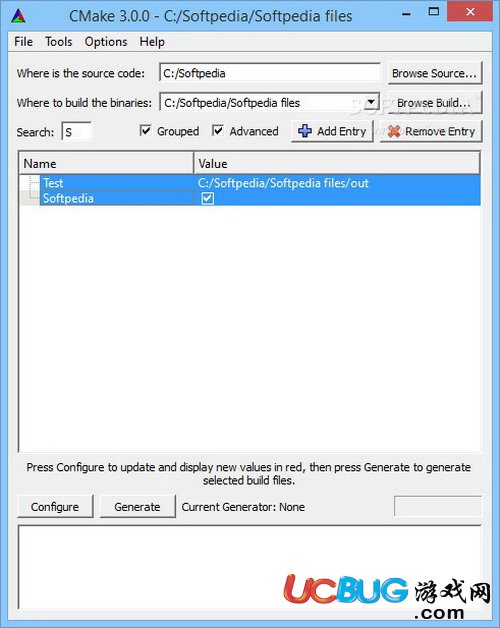Uncheck the Softpedia entry value checkbox
The image size is (500, 628).
[208, 198]
